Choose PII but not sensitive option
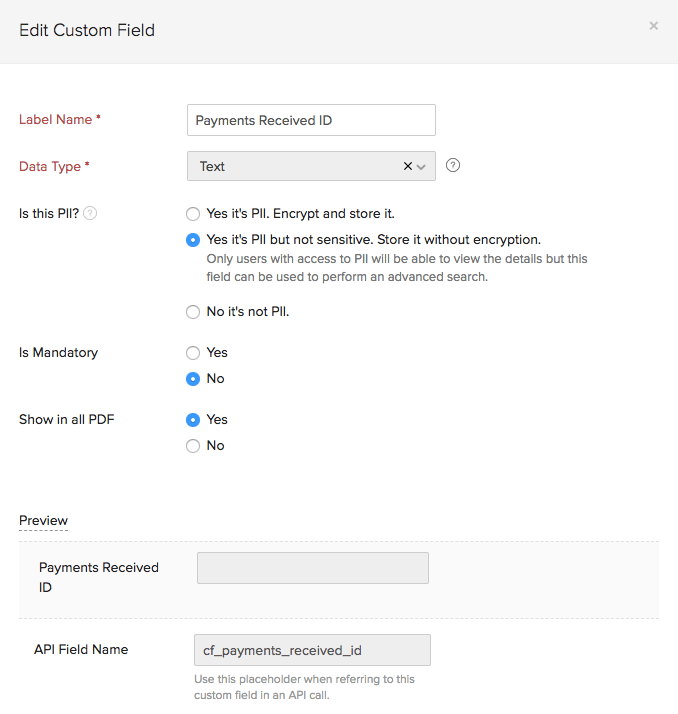 [x=193, y=240]
